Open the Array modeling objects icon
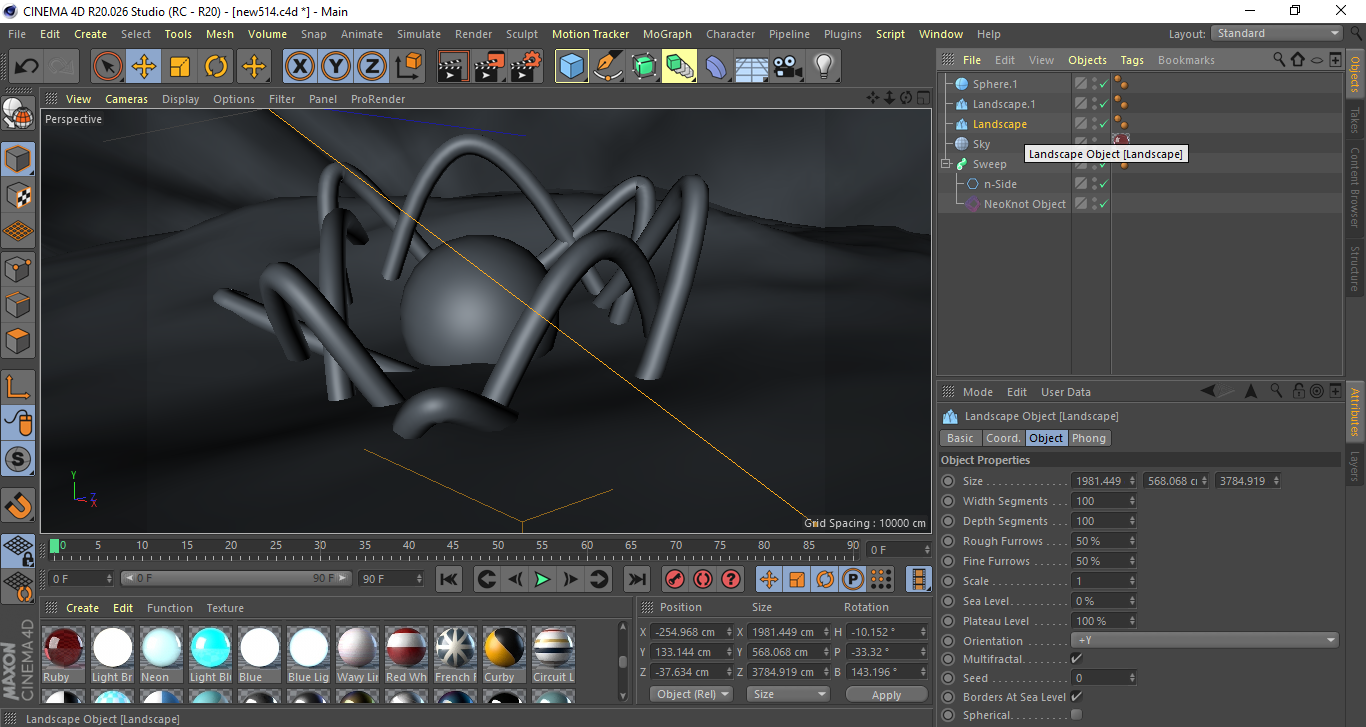 click(680, 67)
